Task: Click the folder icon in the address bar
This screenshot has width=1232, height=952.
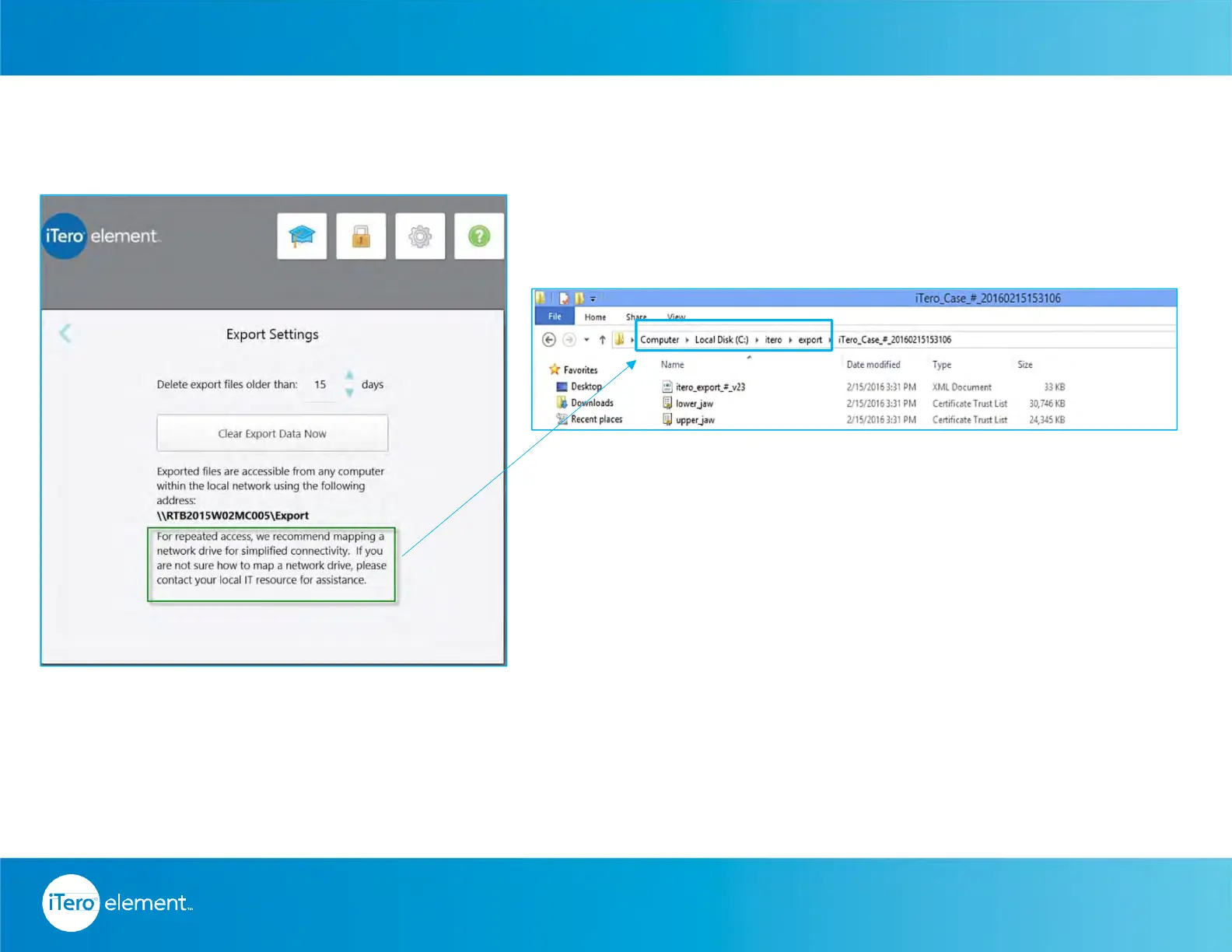Action: (x=619, y=340)
